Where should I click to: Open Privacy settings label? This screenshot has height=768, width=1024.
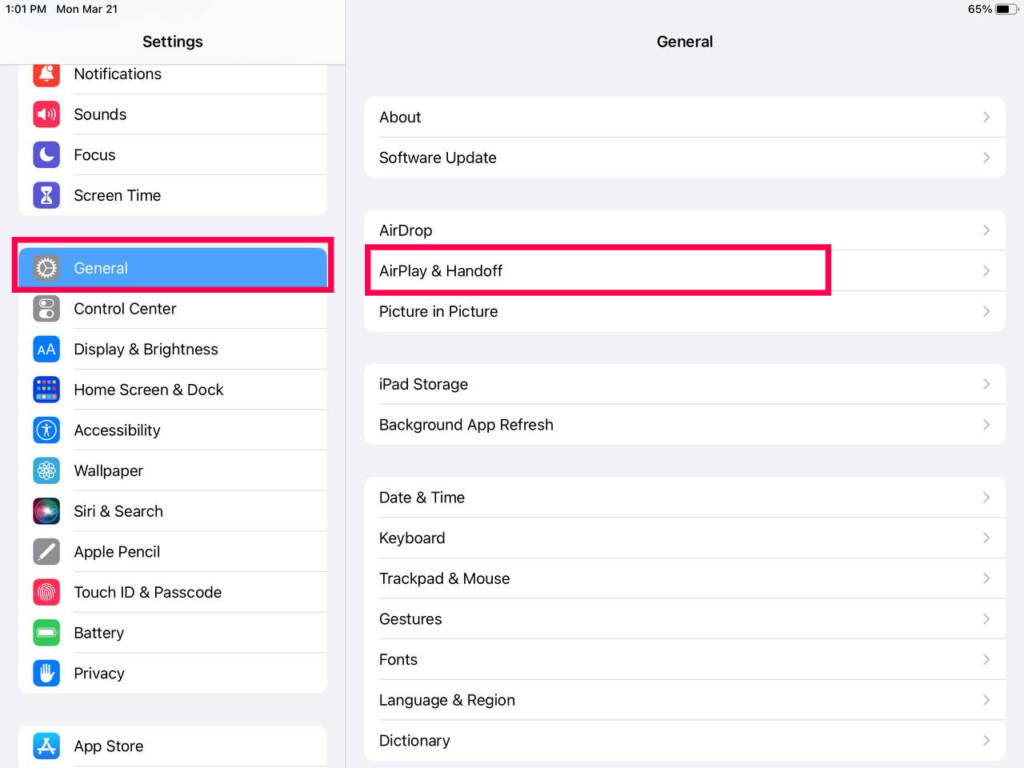(99, 673)
